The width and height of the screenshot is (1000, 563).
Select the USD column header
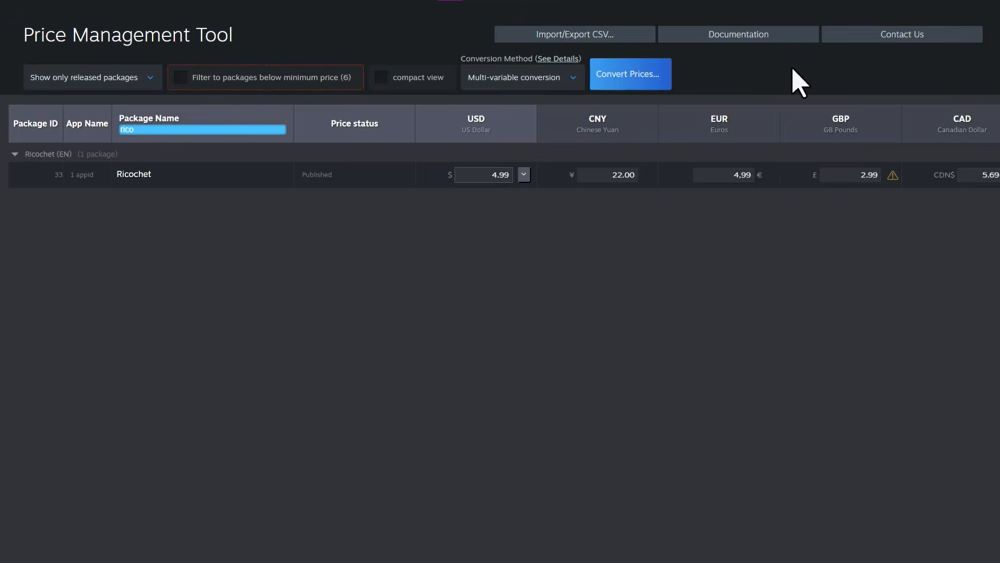[476, 124]
